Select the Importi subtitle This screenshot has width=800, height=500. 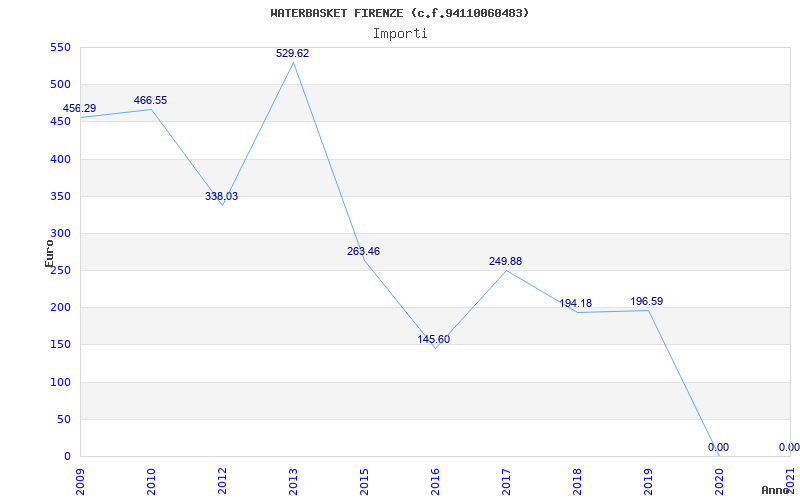point(399,34)
